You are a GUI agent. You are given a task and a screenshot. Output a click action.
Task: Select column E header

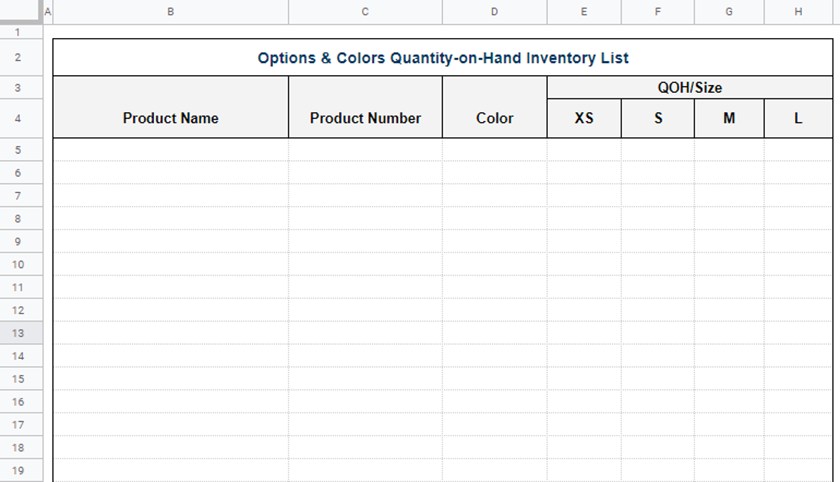pyautogui.click(x=584, y=12)
